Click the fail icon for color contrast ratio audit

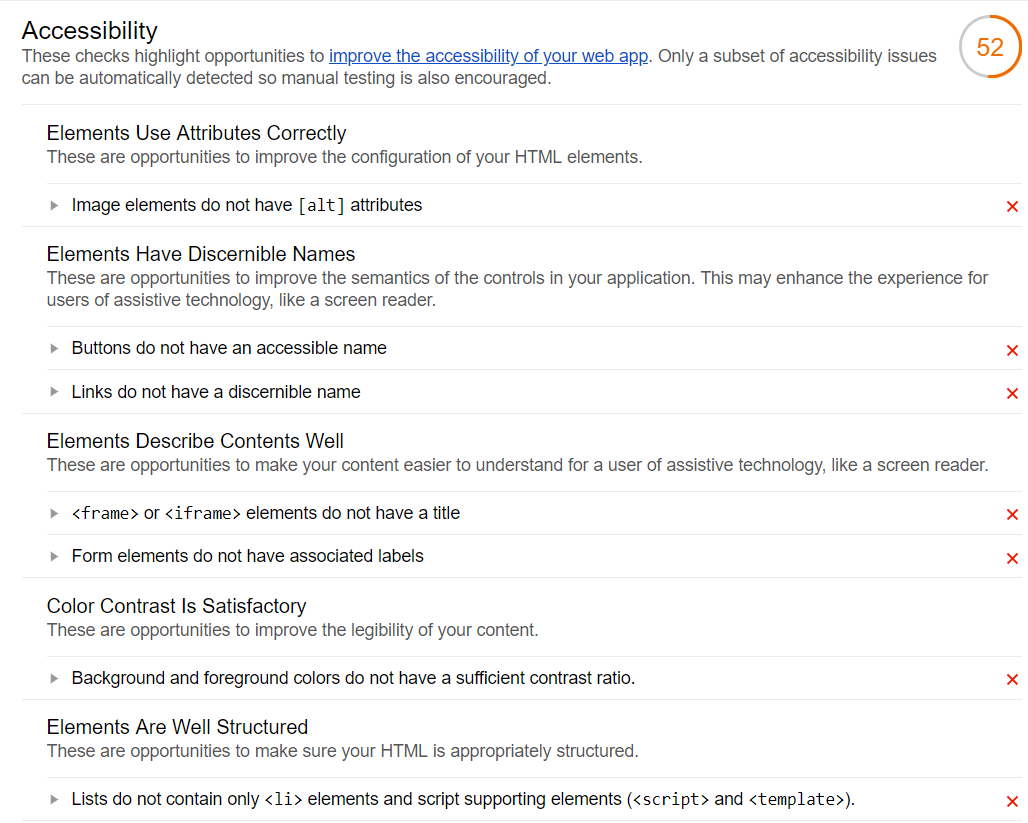coord(1012,680)
